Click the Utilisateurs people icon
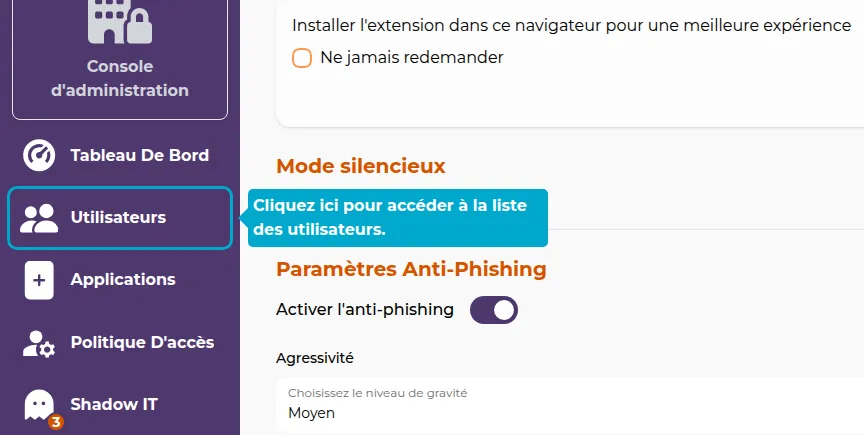 pos(39,218)
